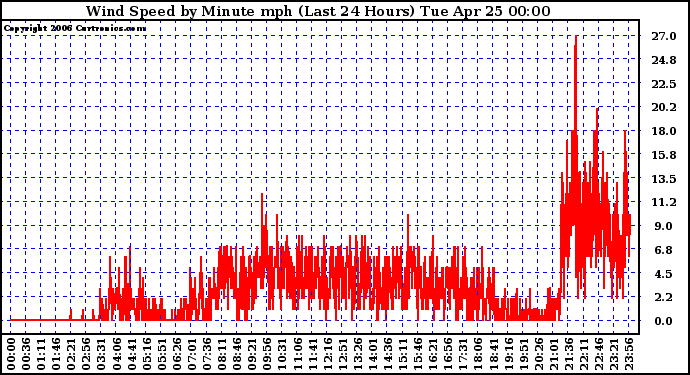Click the 09:56 x-axis time label
The image size is (690, 375).
(267, 354)
